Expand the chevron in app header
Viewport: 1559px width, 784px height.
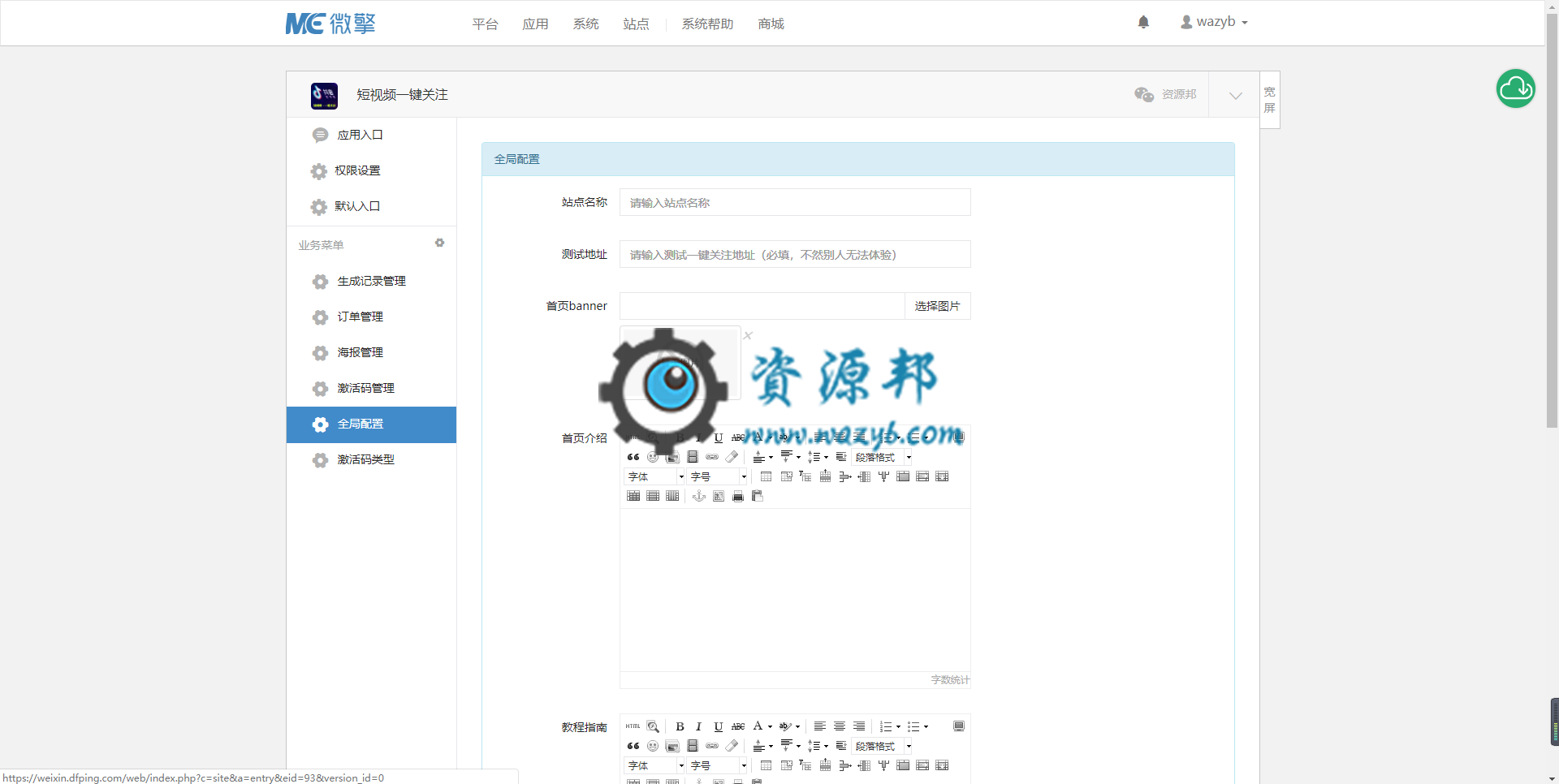pyautogui.click(x=1235, y=95)
